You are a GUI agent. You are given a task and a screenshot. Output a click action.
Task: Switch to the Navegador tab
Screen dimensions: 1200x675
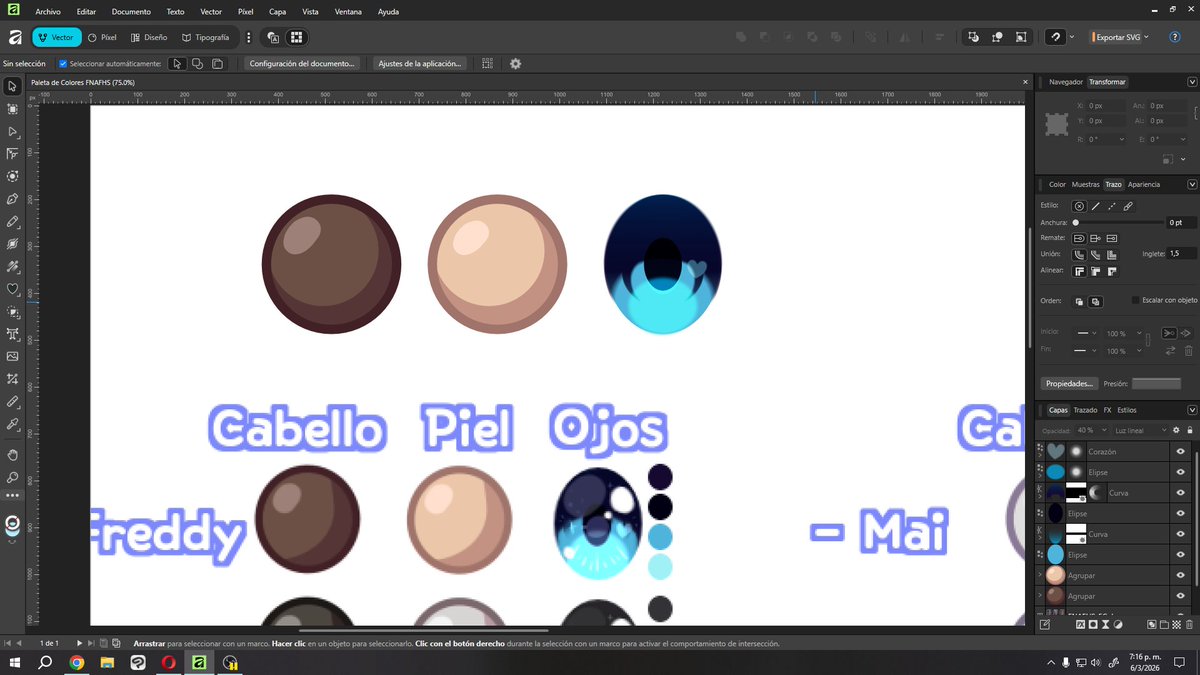tap(1066, 82)
